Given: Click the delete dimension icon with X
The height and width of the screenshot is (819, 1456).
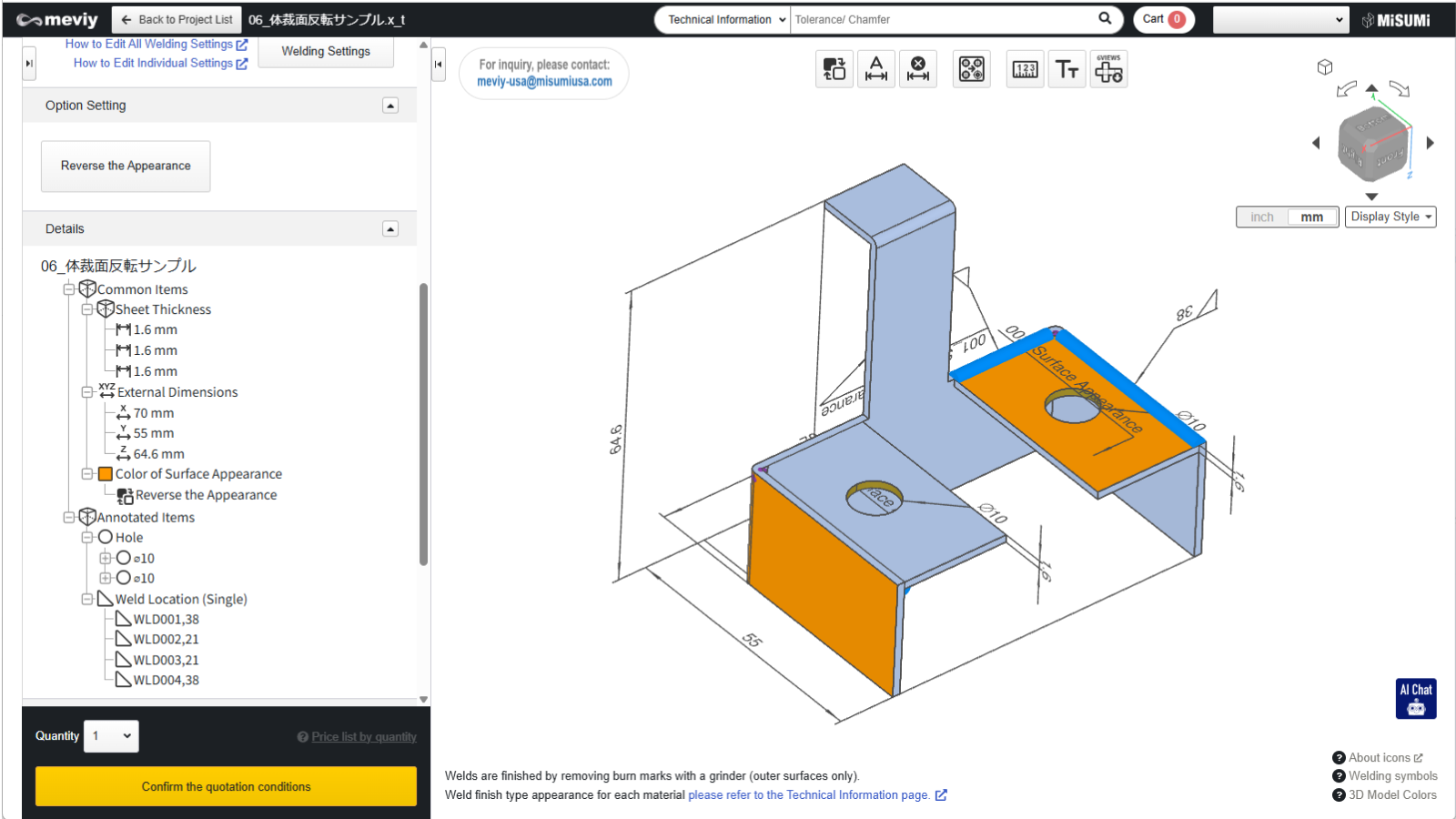Looking at the screenshot, I should [918, 69].
